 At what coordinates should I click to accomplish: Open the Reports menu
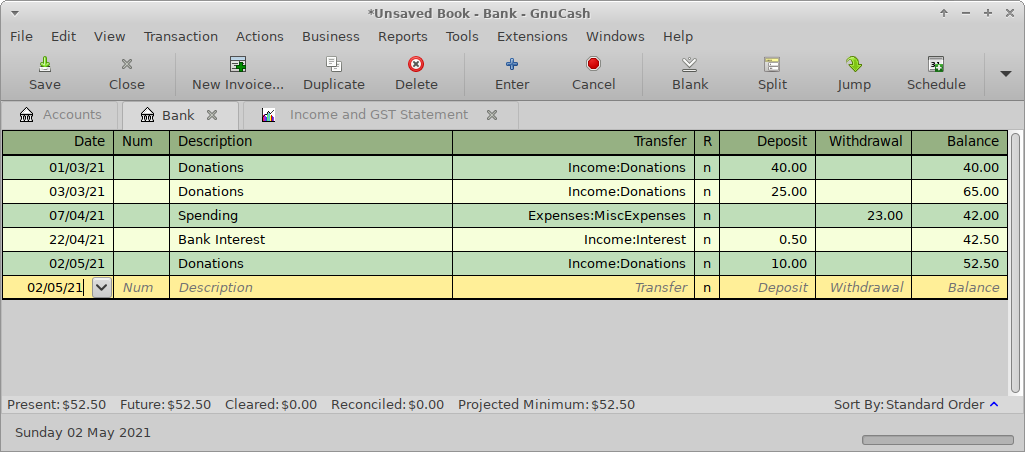(x=403, y=37)
